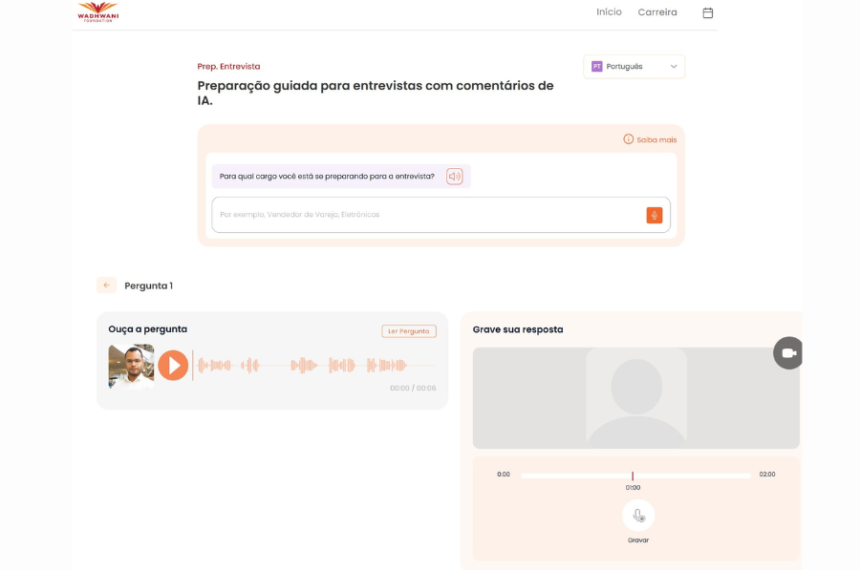Open the calendar icon in header
The image size is (860, 570).
coord(708,13)
